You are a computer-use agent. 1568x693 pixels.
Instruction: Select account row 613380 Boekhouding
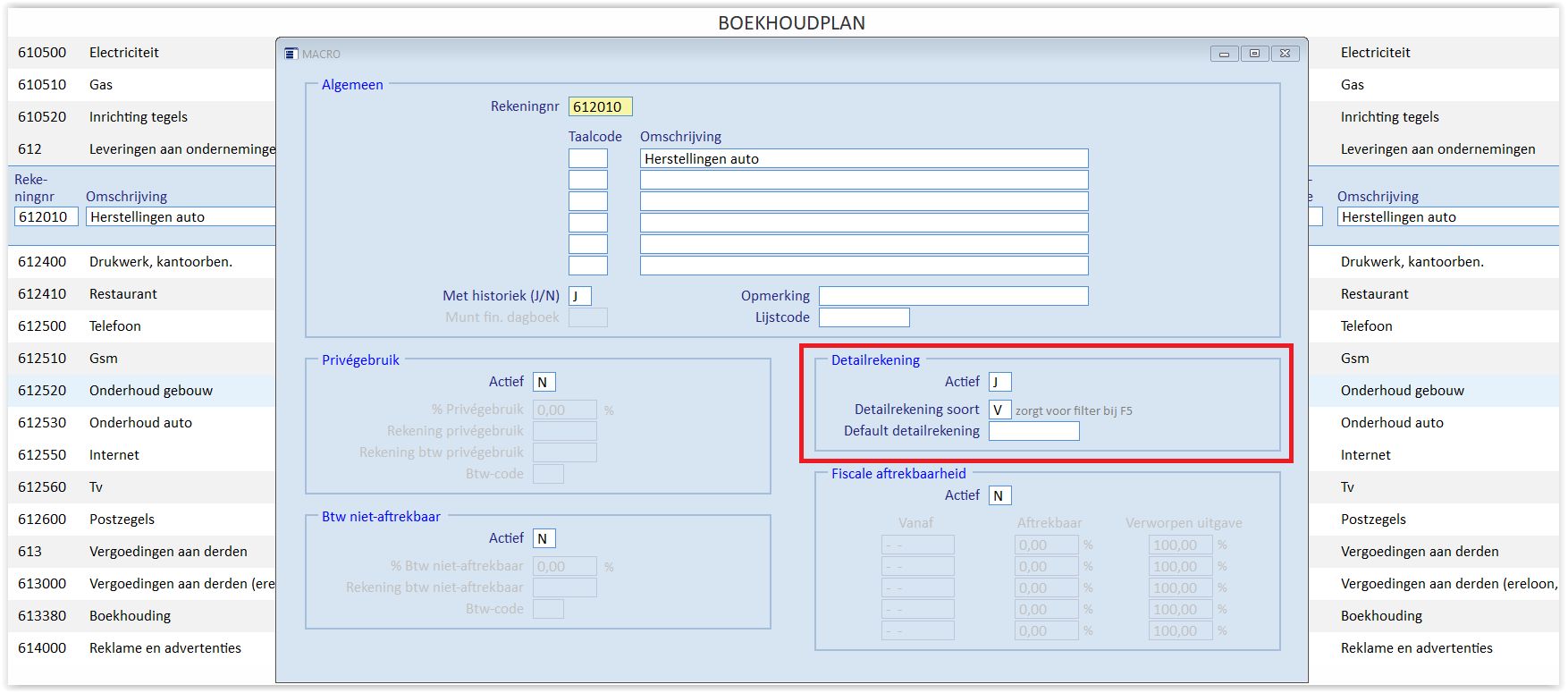(142, 616)
